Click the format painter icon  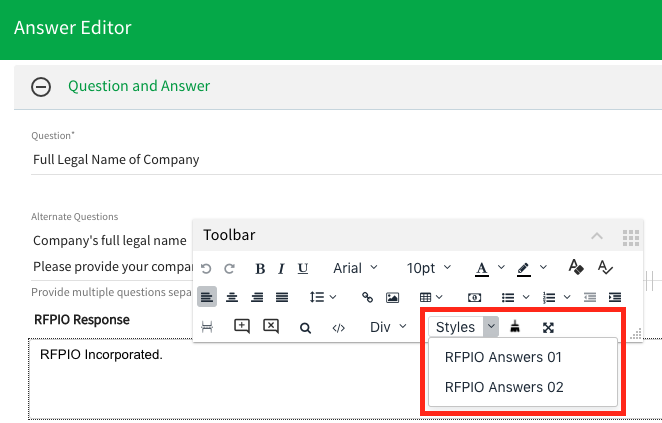click(576, 267)
